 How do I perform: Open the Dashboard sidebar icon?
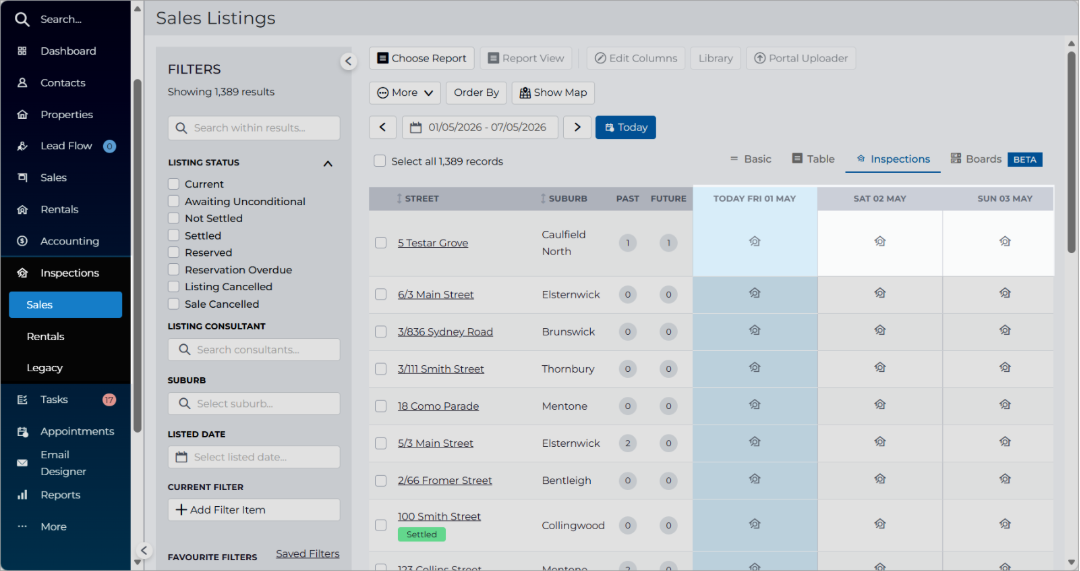(x=22, y=51)
